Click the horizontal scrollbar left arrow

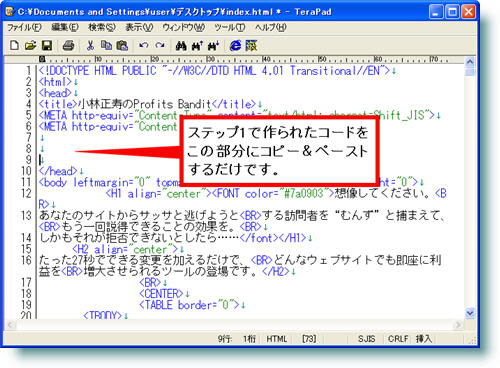[10, 324]
